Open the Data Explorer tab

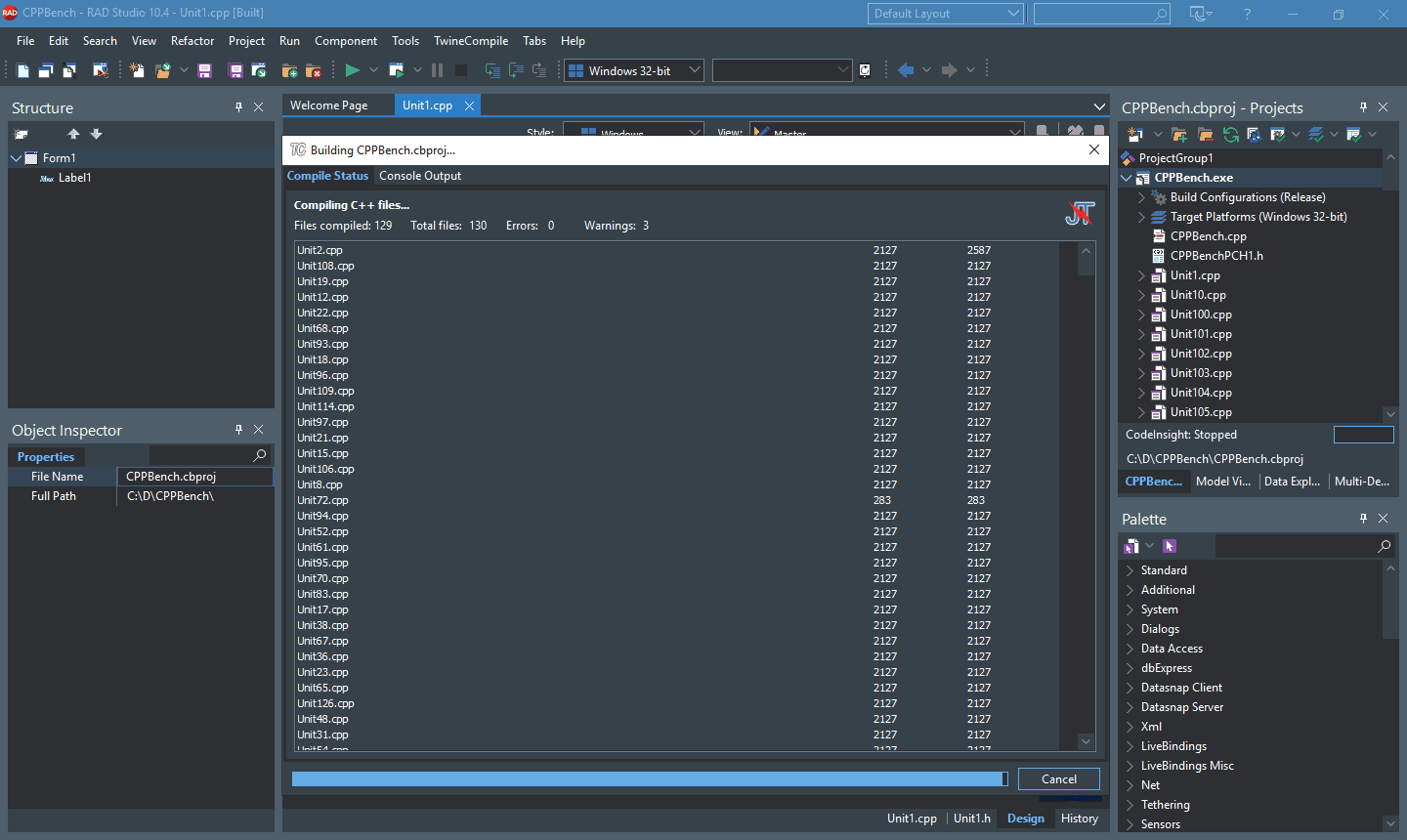point(1293,482)
